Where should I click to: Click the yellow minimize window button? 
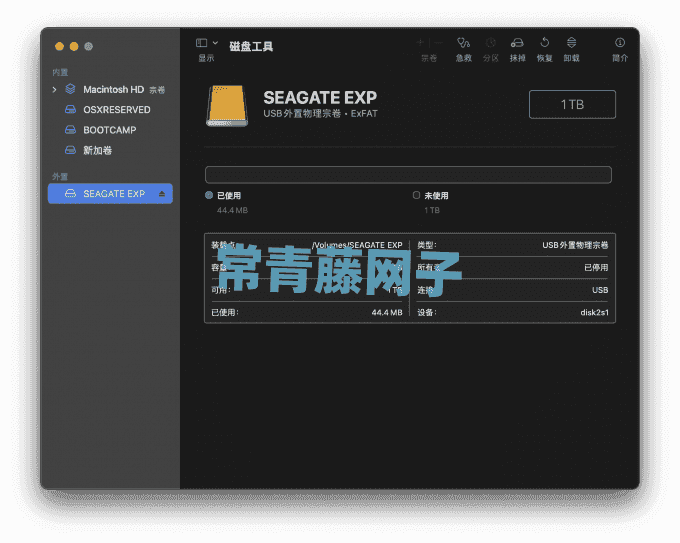pos(74,46)
